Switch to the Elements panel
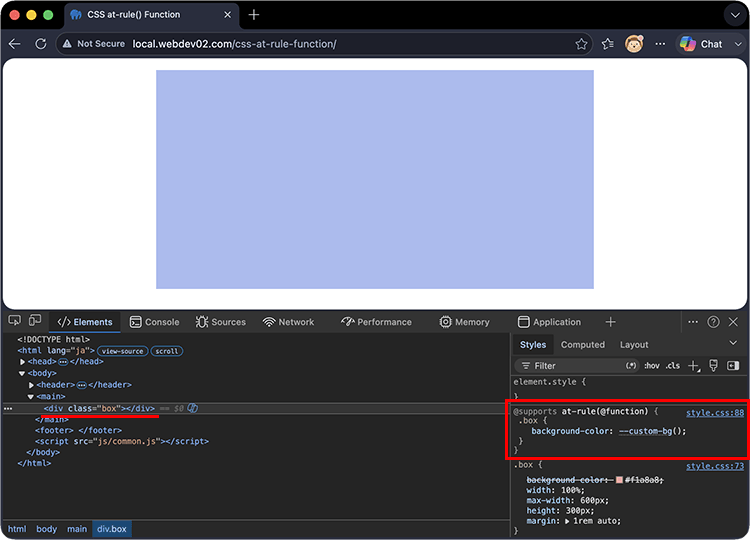 (85, 322)
